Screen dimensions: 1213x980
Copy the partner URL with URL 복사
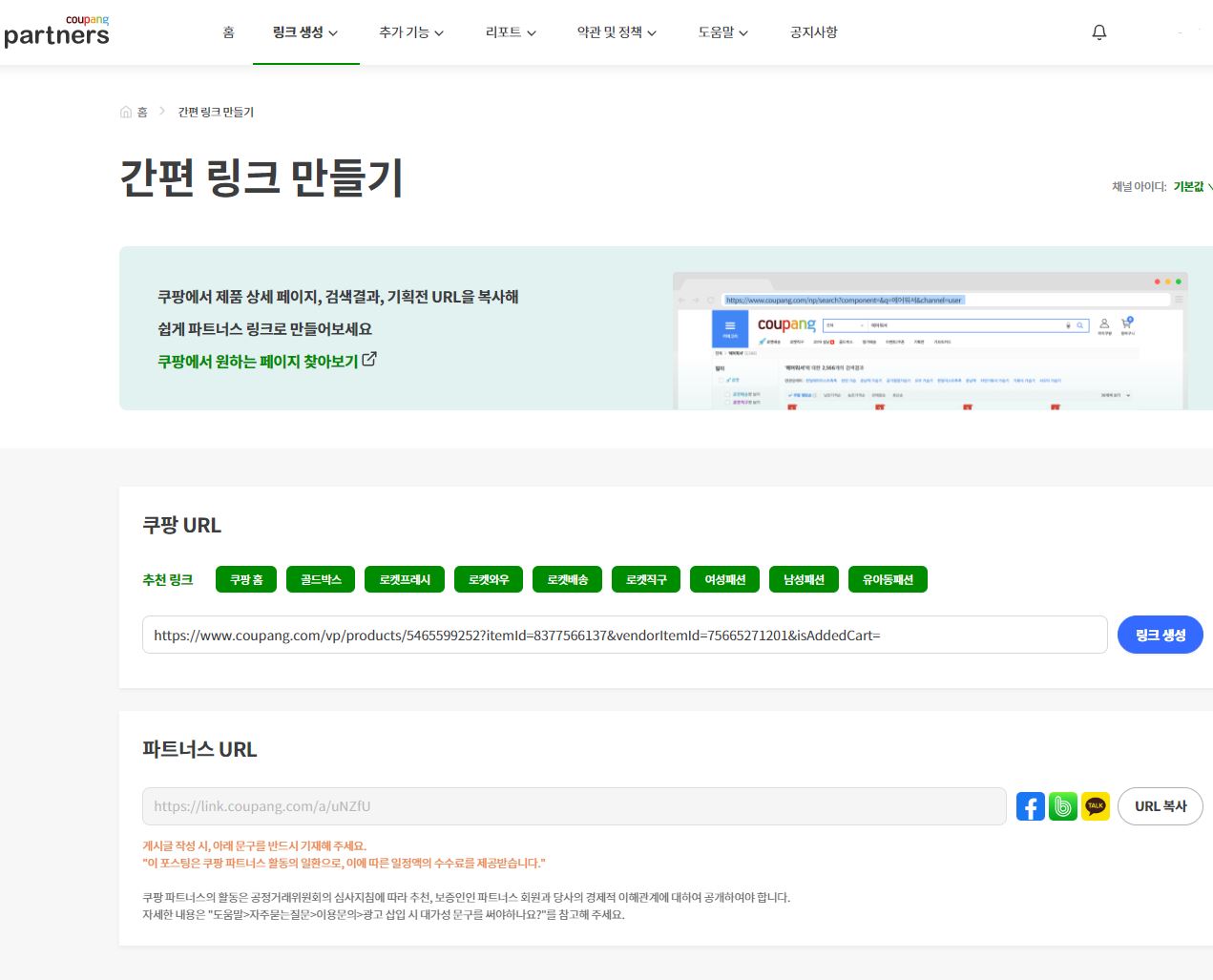[x=1160, y=806]
